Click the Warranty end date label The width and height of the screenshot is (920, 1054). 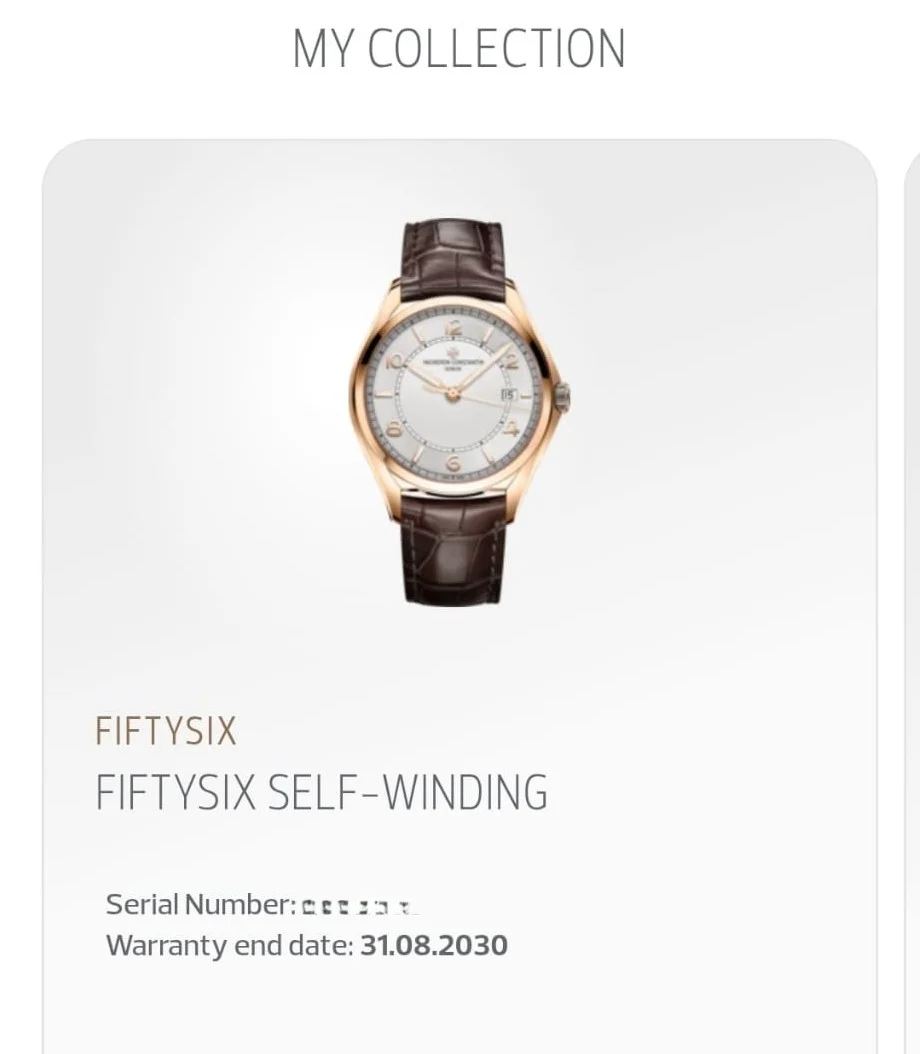(x=229, y=945)
